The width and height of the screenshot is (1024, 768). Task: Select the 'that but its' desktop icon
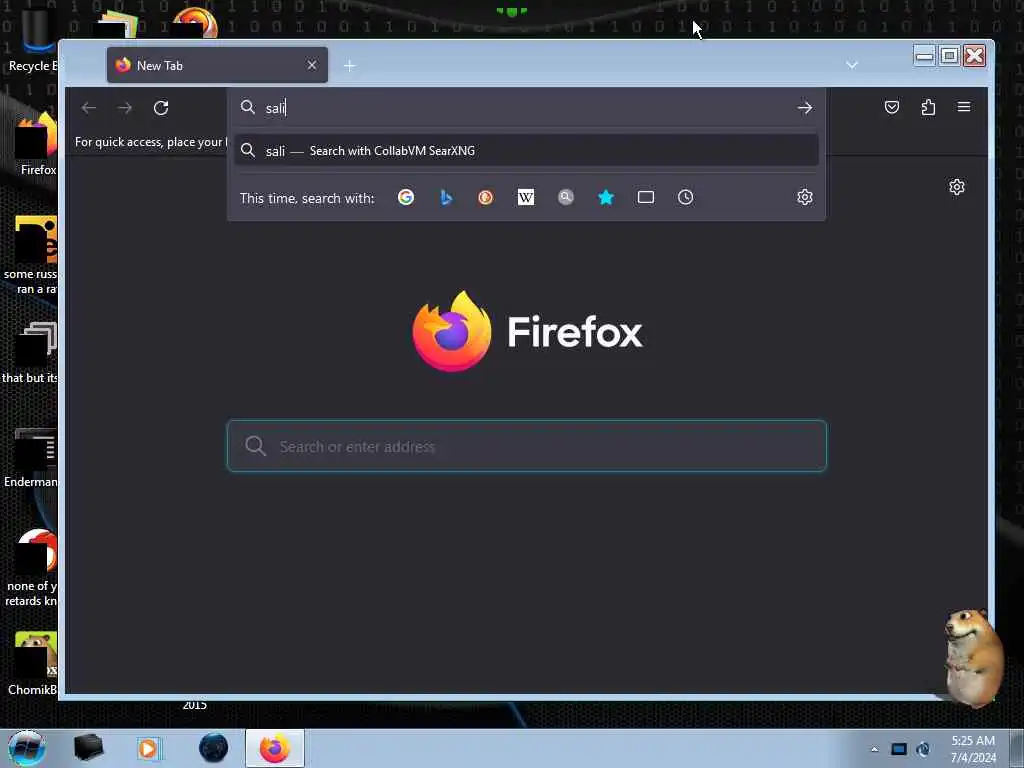click(30, 353)
